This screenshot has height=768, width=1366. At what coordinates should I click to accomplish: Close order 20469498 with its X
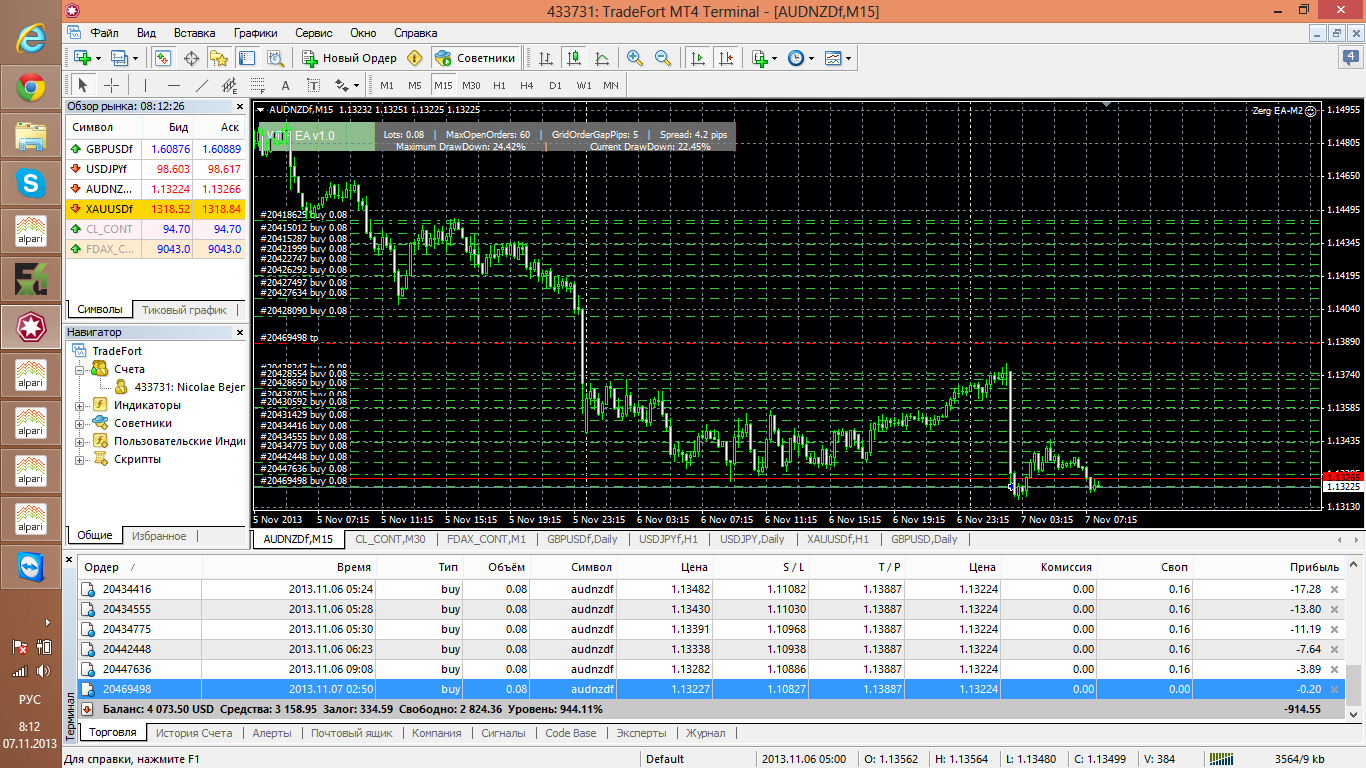pyautogui.click(x=1333, y=689)
